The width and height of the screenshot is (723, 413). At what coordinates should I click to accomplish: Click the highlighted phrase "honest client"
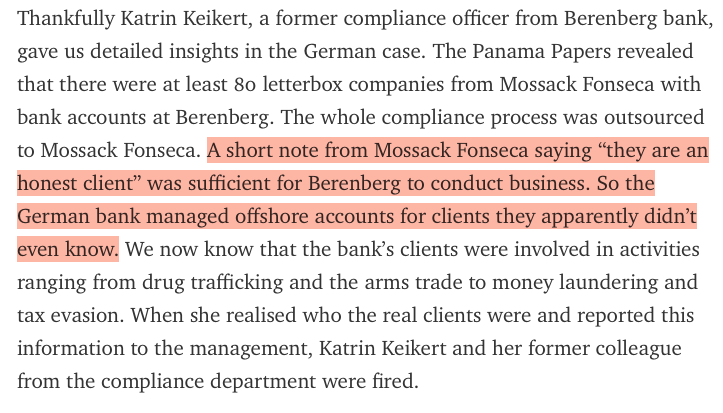pyautogui.click(x=76, y=183)
